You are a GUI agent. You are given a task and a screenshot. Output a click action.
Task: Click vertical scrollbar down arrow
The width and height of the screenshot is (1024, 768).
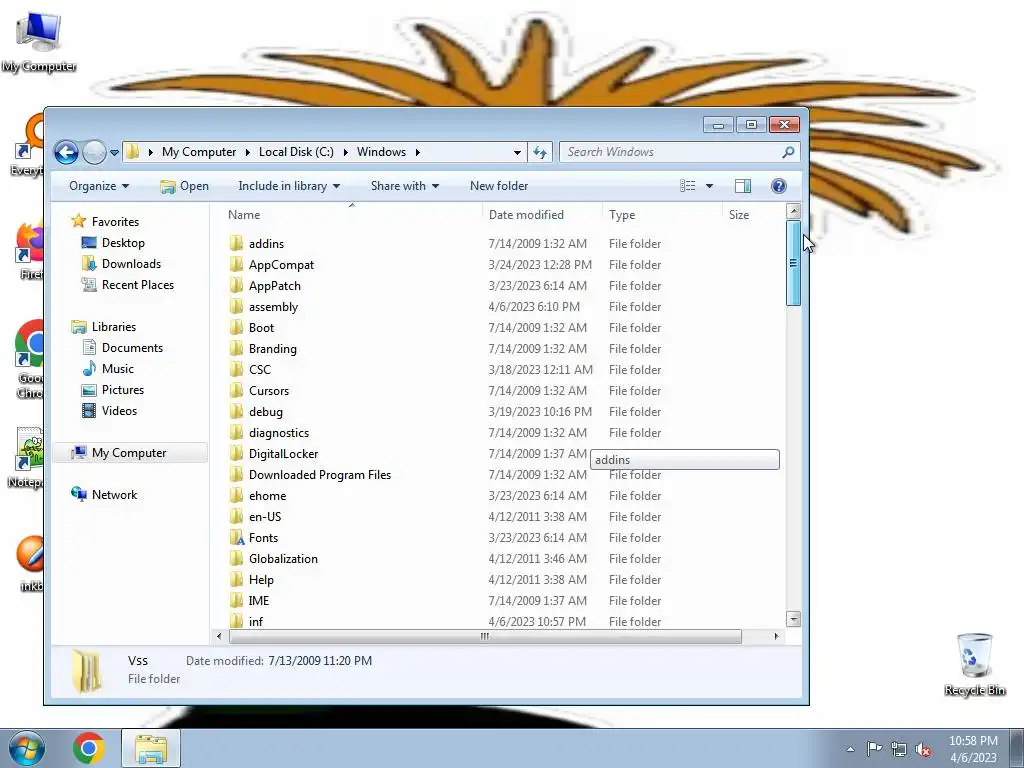pyautogui.click(x=793, y=618)
